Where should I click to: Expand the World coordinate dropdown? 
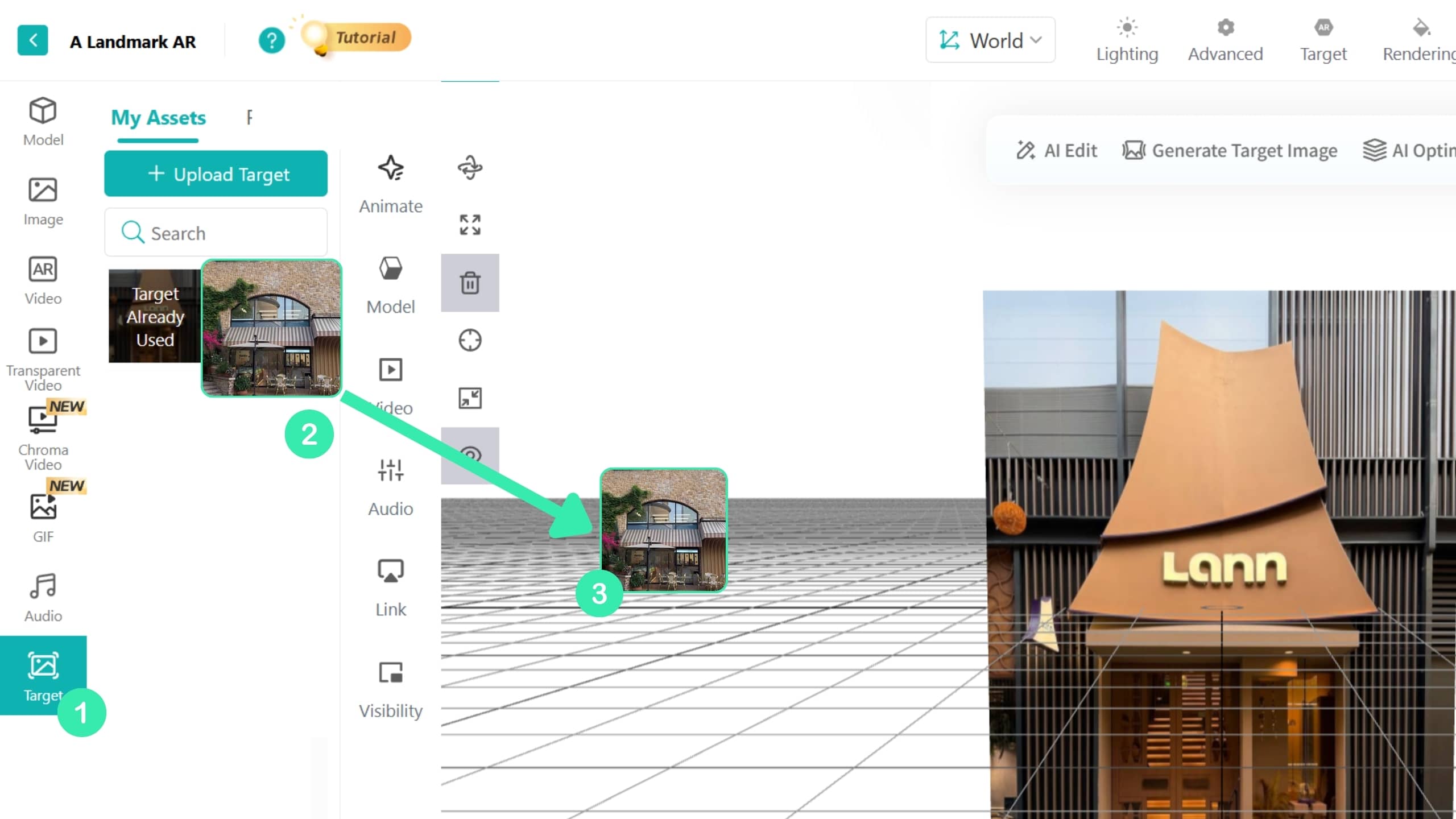pos(990,40)
